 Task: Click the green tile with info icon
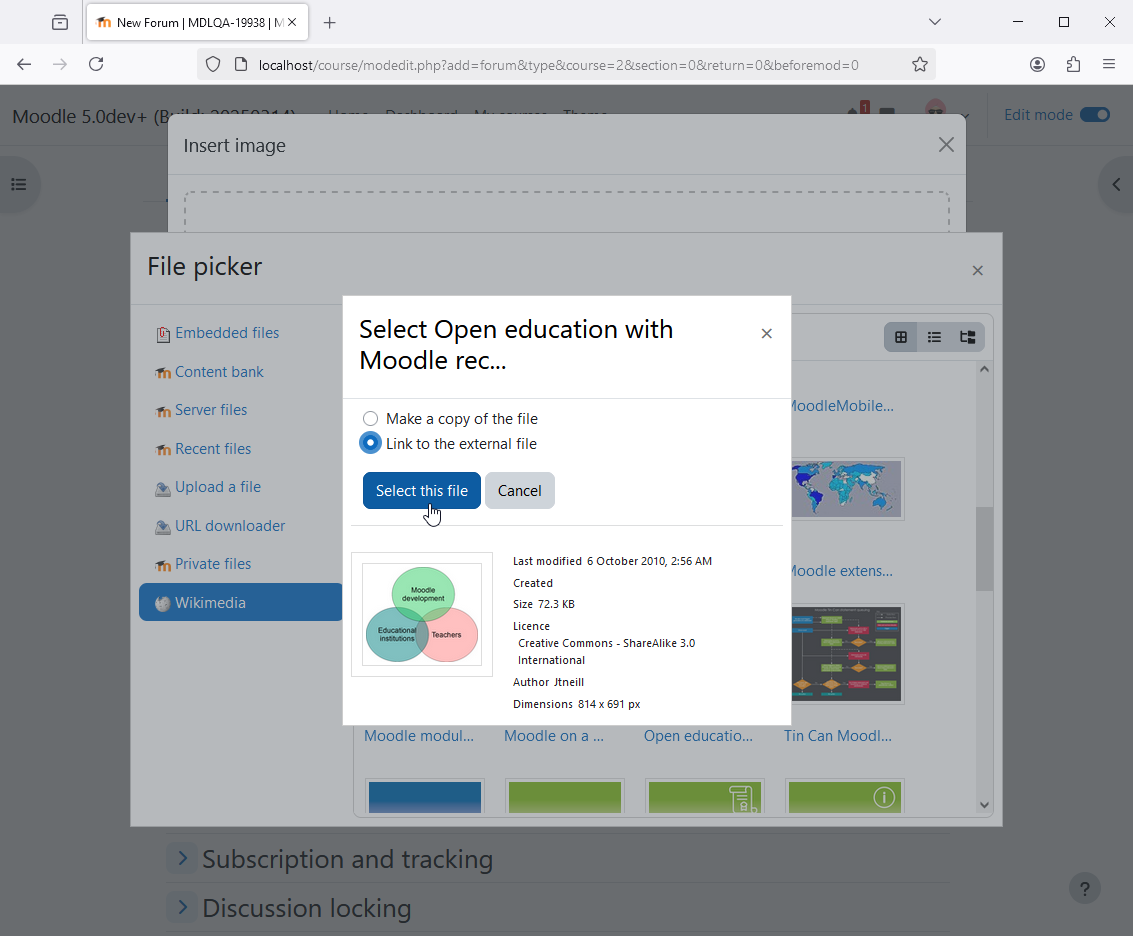845,797
